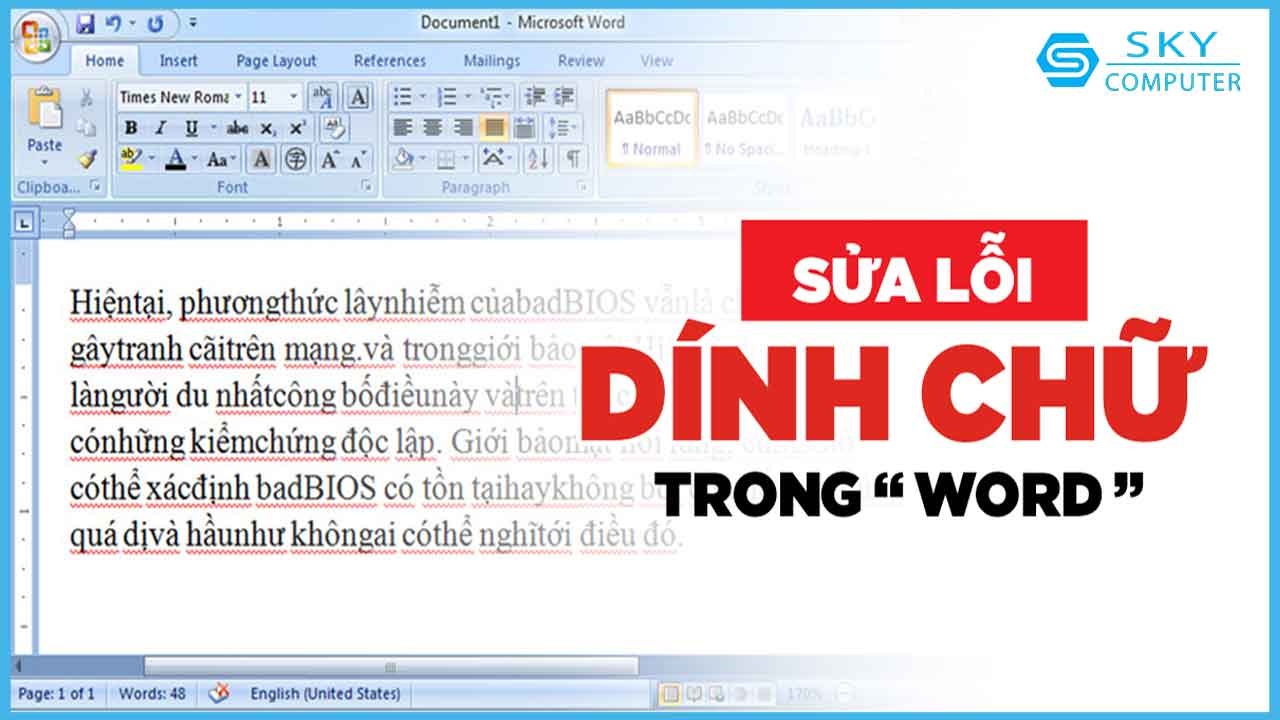The image size is (1280, 720).
Task: Clear formatting with the eraser icon
Action: point(334,128)
